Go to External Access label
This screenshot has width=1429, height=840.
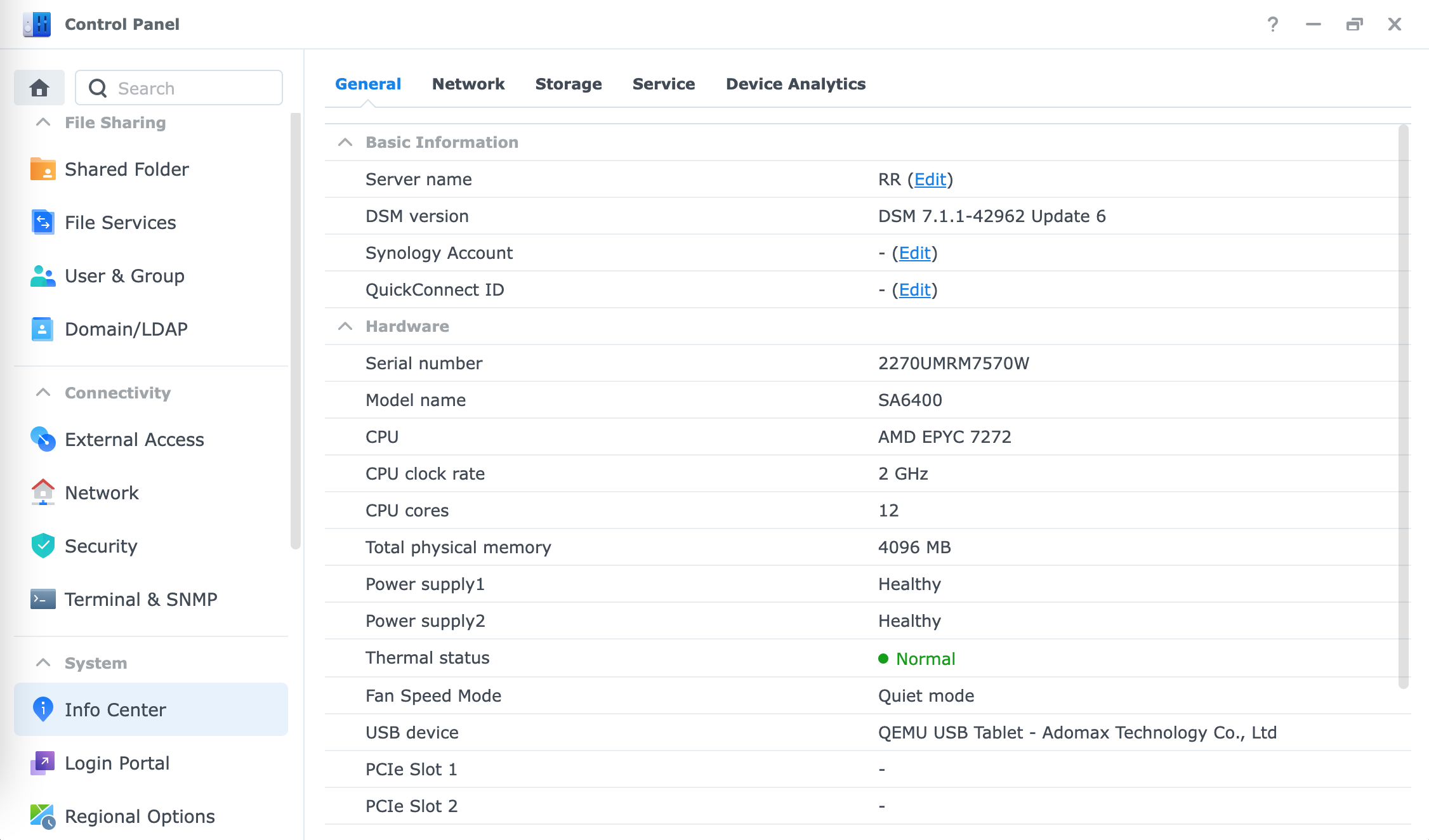pyautogui.click(x=135, y=440)
